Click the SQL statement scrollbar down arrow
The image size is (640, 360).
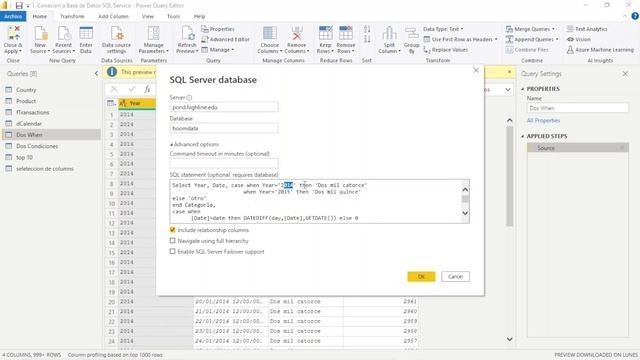(x=465, y=213)
